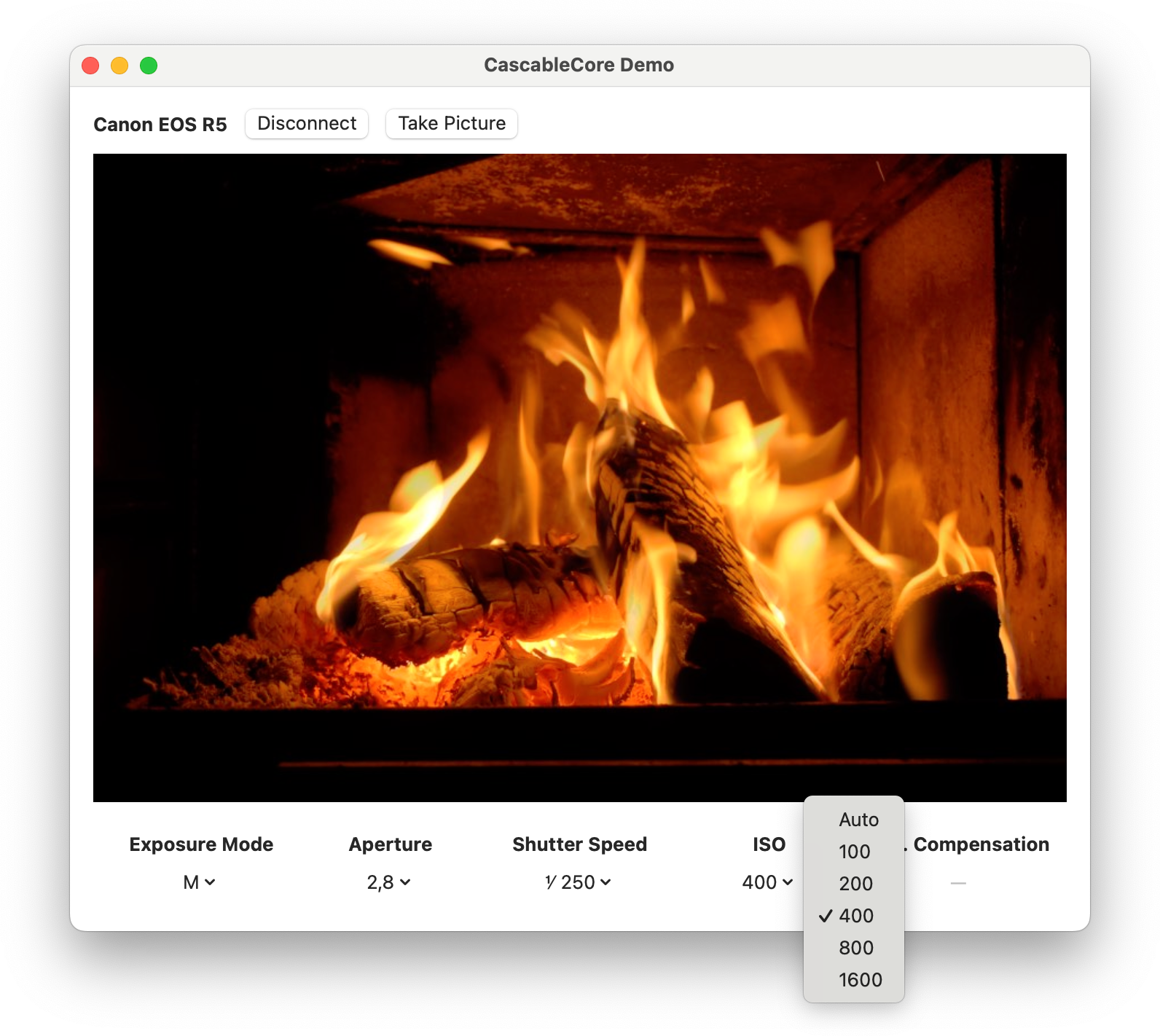
Task: Open the Shutter Speed dropdown at 1/250
Action: (579, 882)
